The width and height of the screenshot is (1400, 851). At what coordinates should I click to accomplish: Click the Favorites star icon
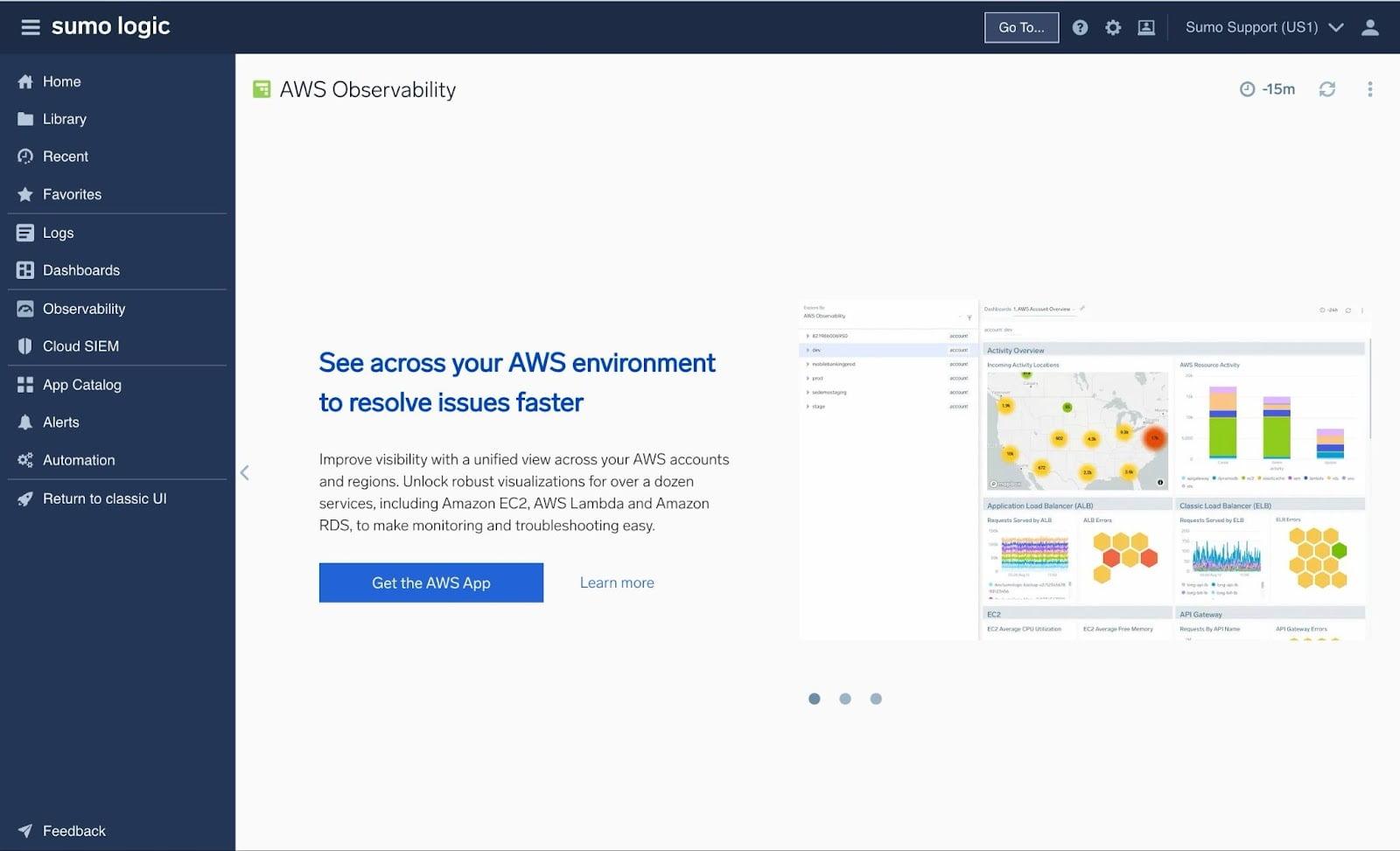[x=25, y=194]
